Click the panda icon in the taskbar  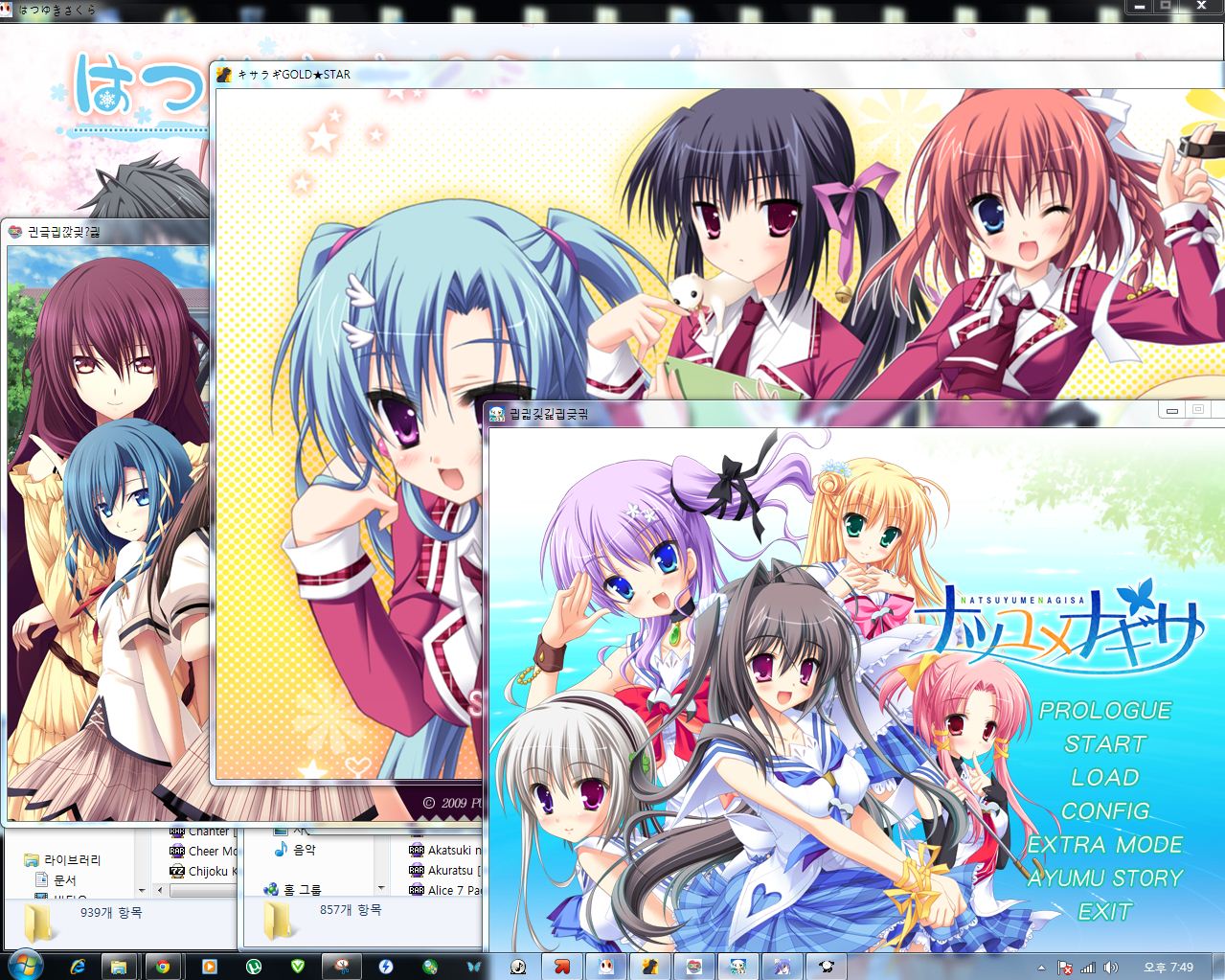click(x=827, y=967)
